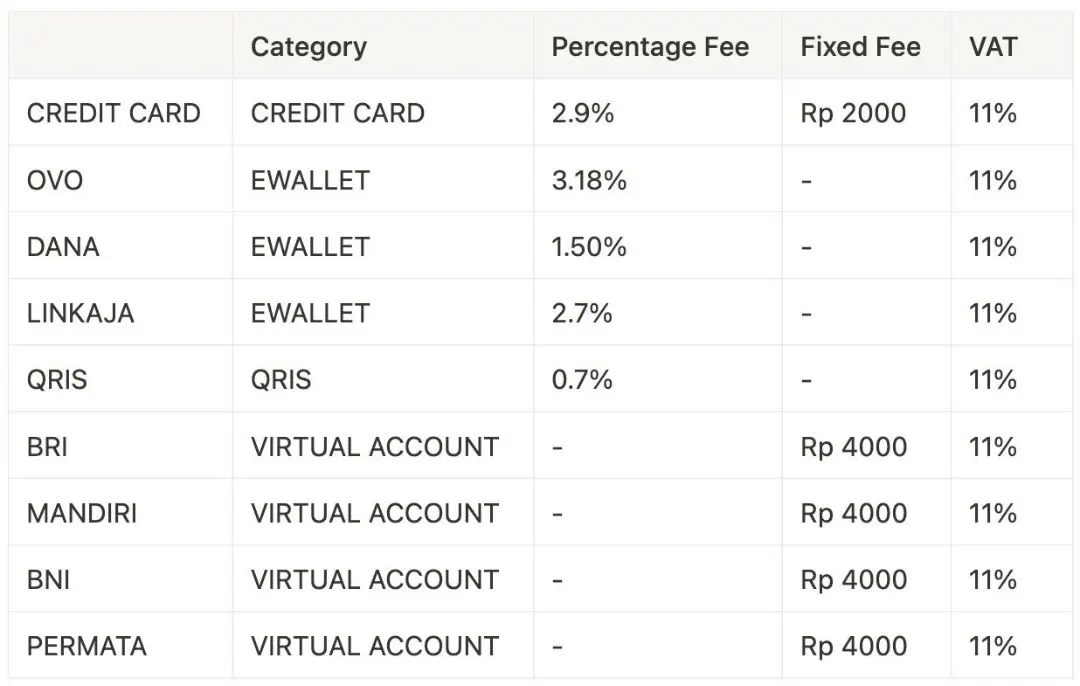The image size is (1080, 686).
Task: Click the VAT column header
Action: tap(992, 47)
